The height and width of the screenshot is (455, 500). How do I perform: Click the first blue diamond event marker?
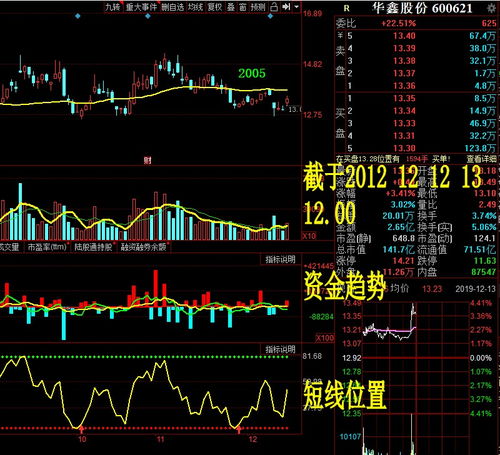tap(78, 16)
